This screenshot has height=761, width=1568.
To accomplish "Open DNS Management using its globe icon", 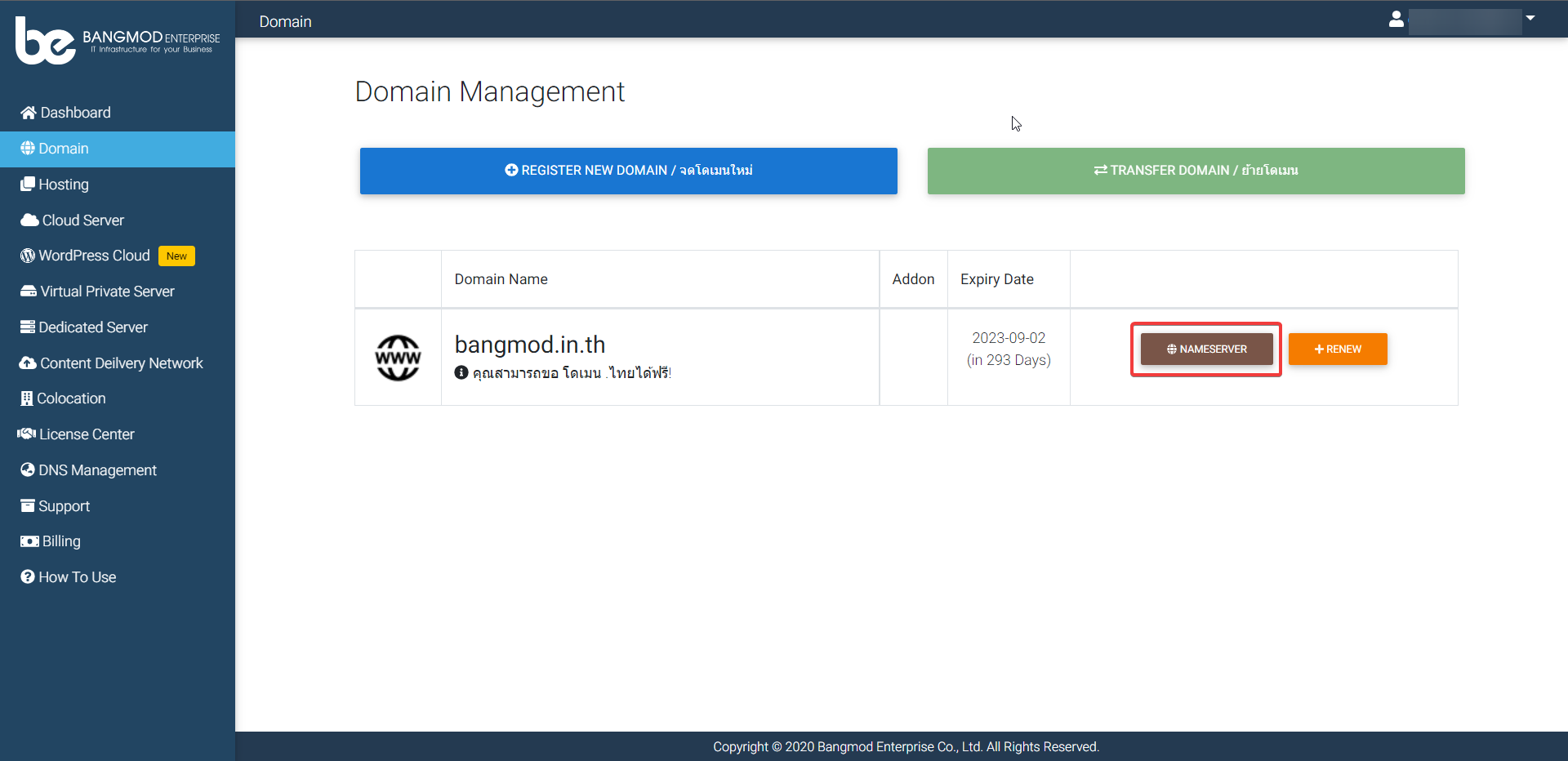I will point(26,470).
